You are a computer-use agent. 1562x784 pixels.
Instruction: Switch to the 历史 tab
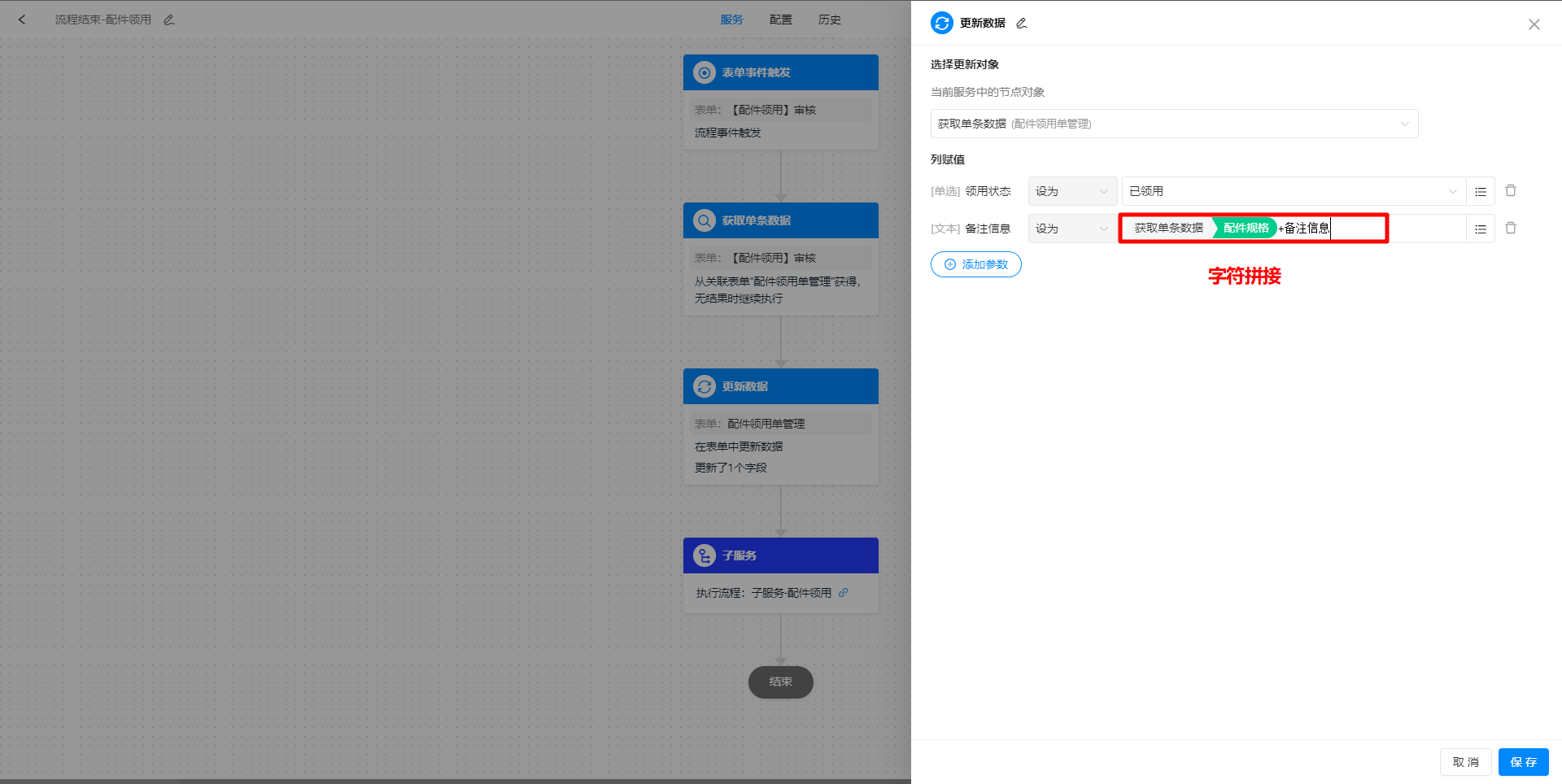(830, 20)
